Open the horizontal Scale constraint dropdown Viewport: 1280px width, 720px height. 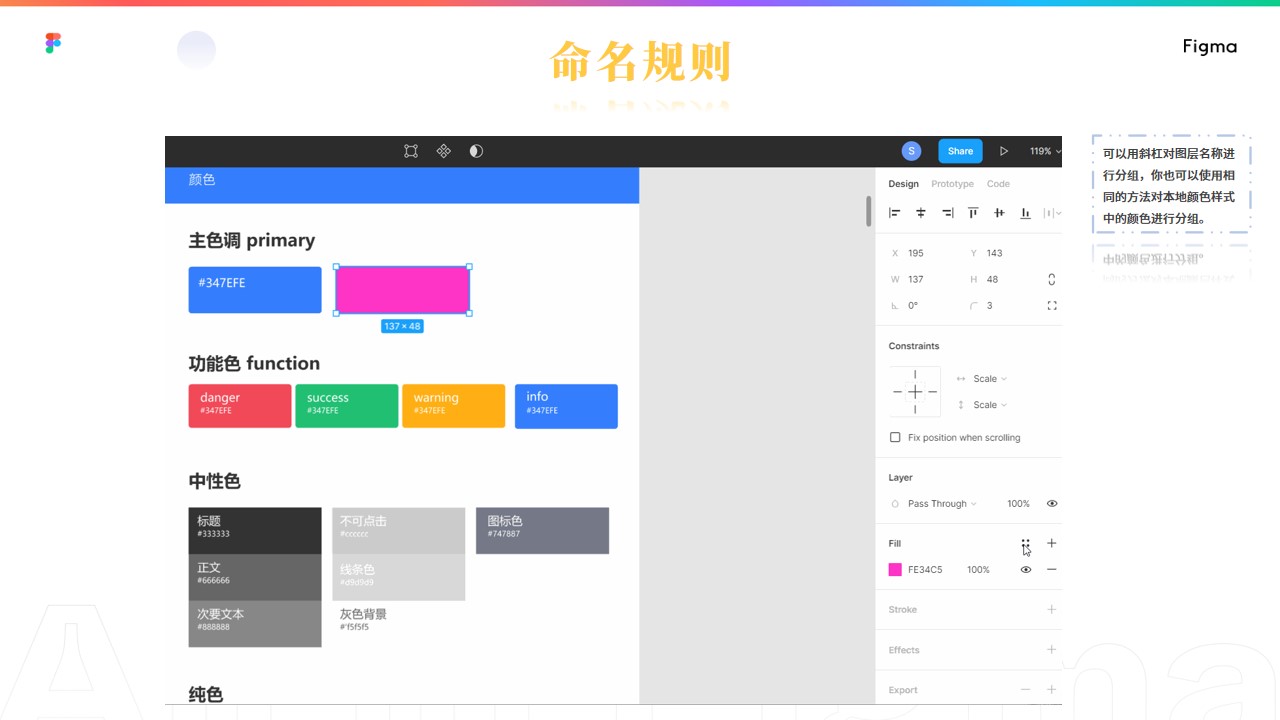[989, 379]
